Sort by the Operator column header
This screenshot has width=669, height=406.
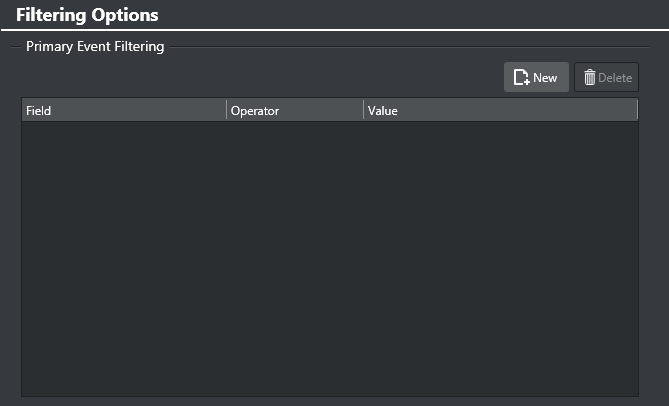coord(254,111)
